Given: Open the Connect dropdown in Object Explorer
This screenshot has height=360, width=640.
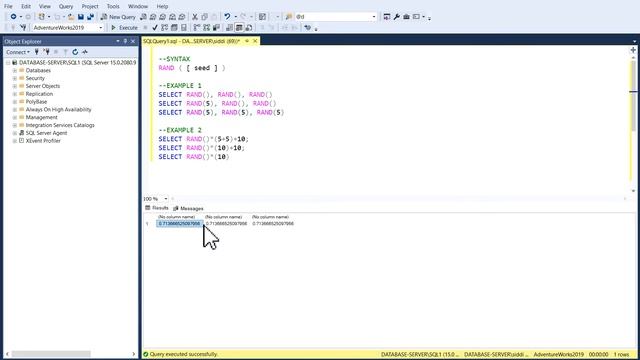Looking at the screenshot, I should [18, 52].
